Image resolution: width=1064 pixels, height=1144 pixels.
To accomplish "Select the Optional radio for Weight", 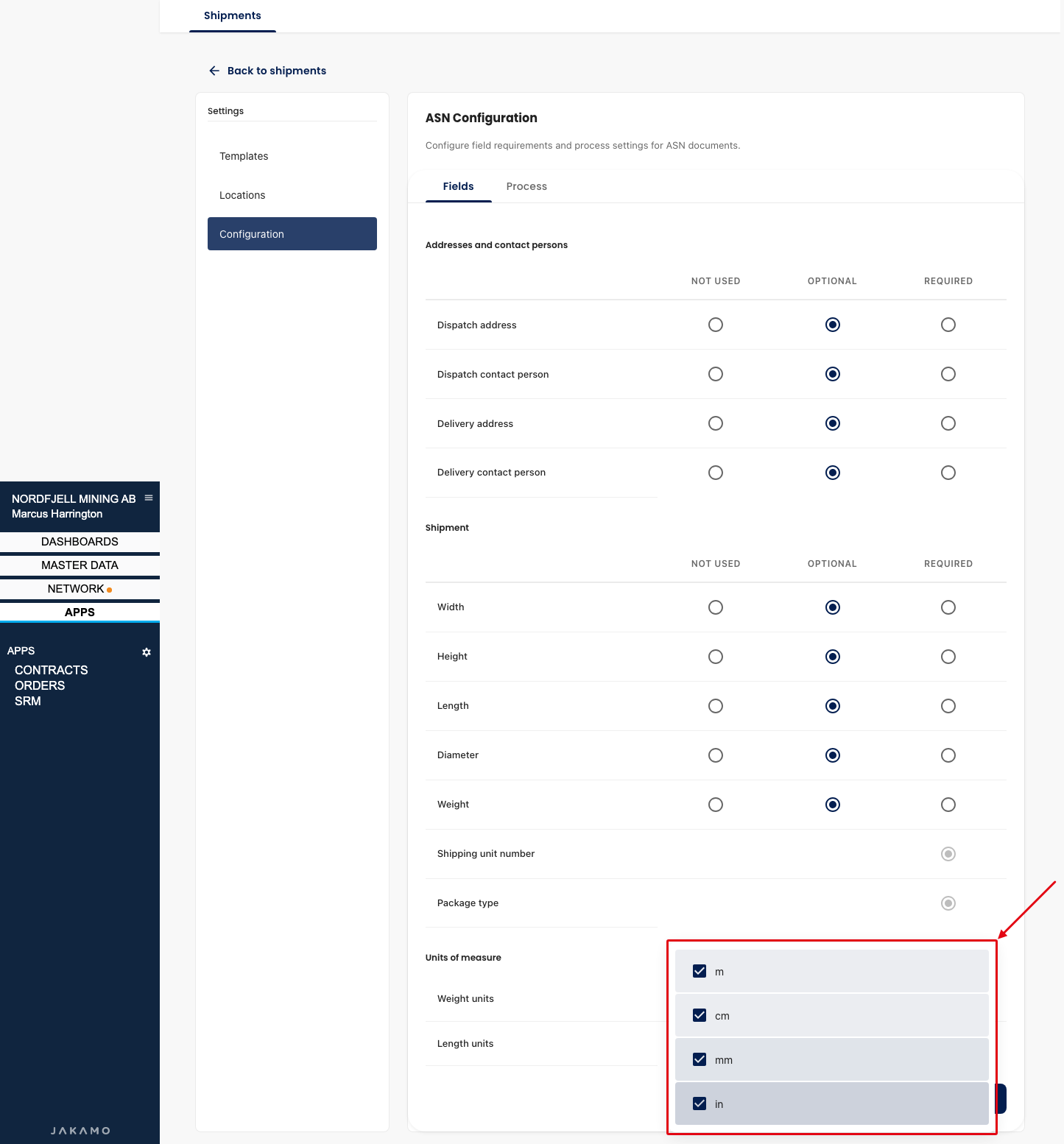I will coord(833,805).
